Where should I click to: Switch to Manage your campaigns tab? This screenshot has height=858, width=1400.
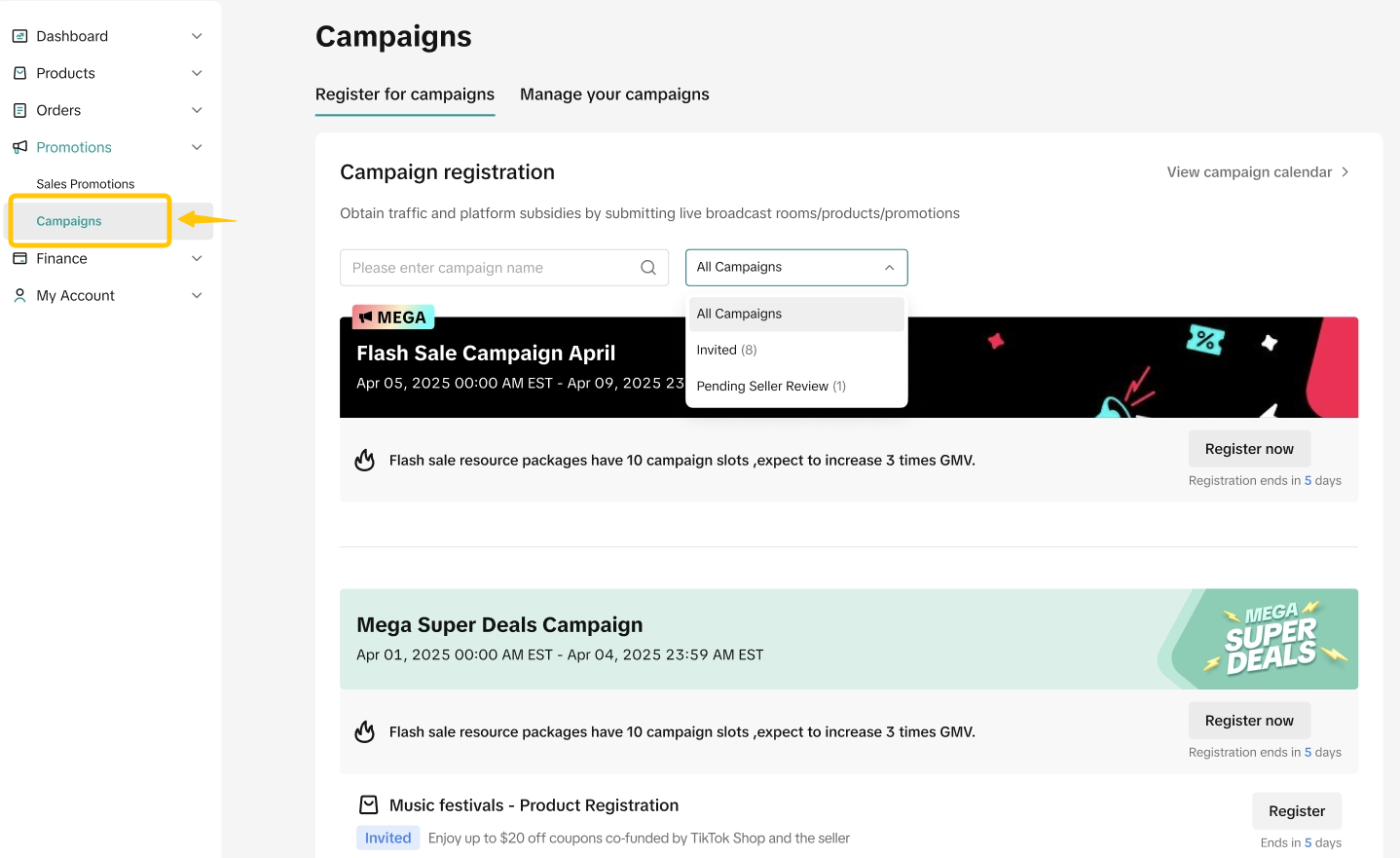pyautogui.click(x=614, y=94)
